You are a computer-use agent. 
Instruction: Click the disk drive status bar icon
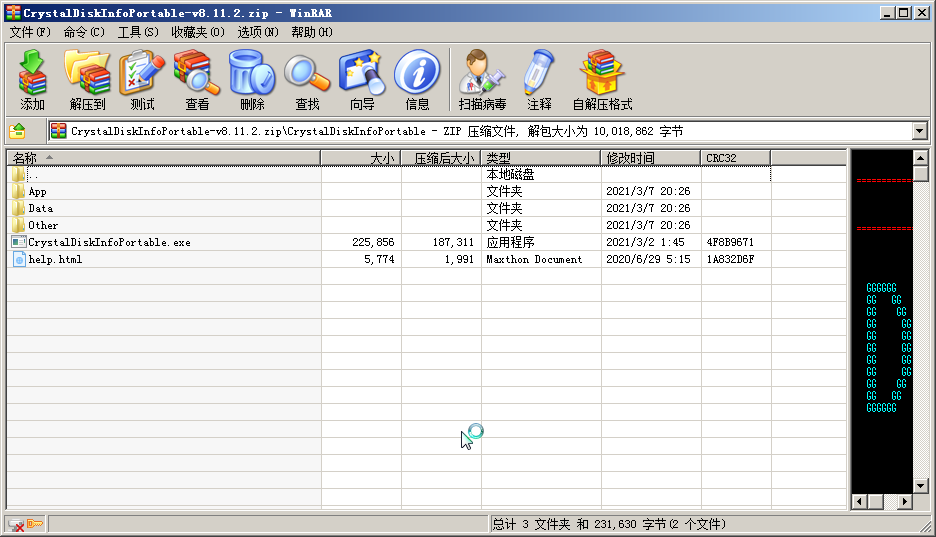click(16, 524)
